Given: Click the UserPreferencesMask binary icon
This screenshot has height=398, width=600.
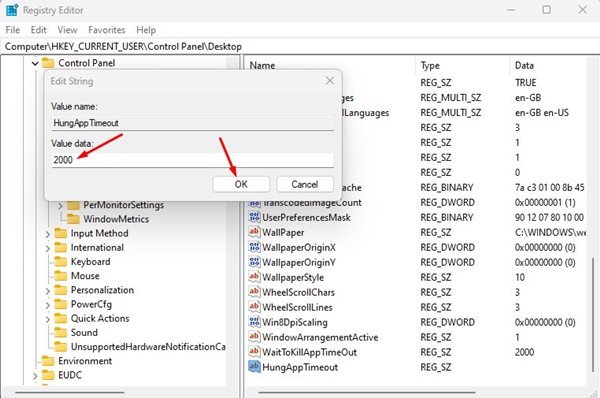Looking at the screenshot, I should coord(254,217).
